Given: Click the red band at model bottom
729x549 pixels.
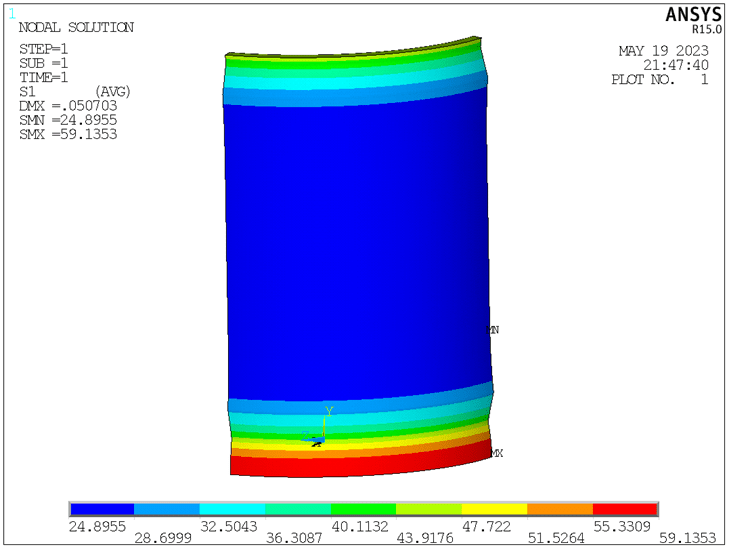Looking at the screenshot, I should coord(360,466).
